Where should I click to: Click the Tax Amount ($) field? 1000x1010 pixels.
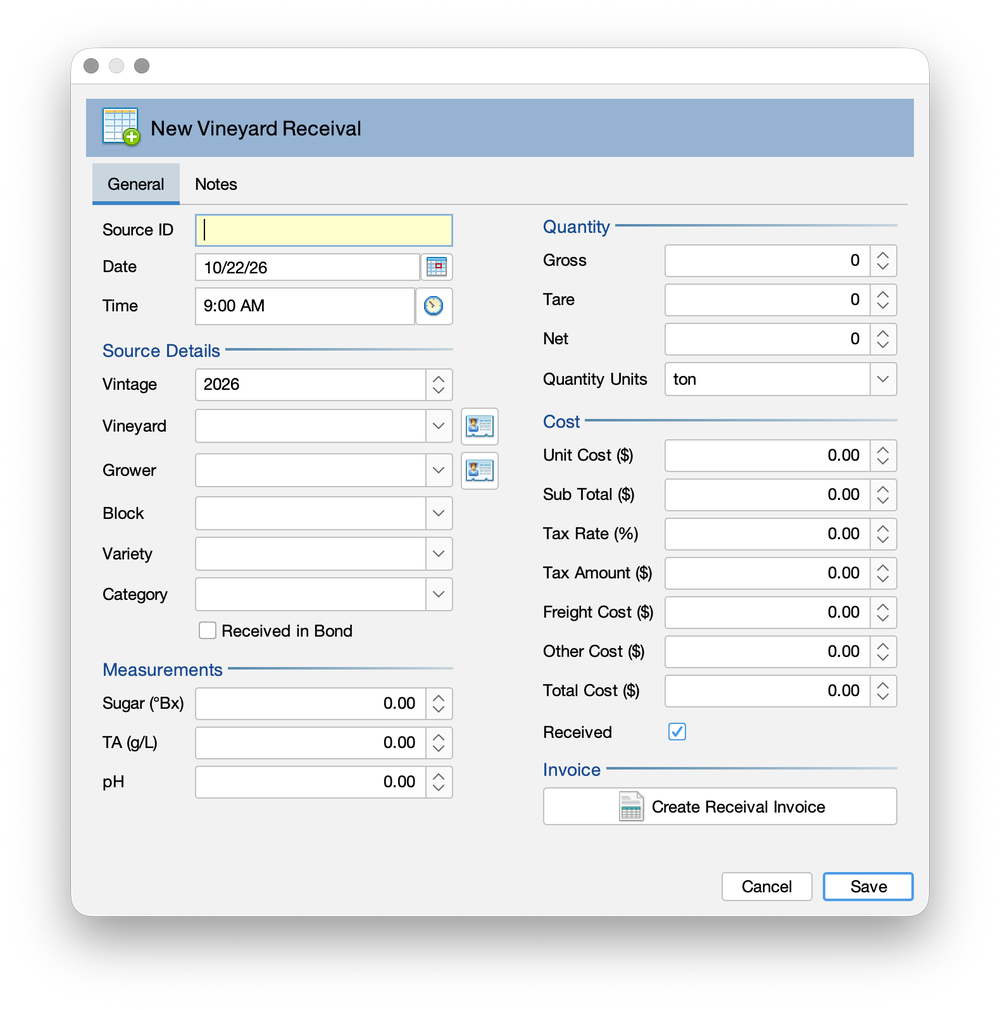tap(767, 574)
